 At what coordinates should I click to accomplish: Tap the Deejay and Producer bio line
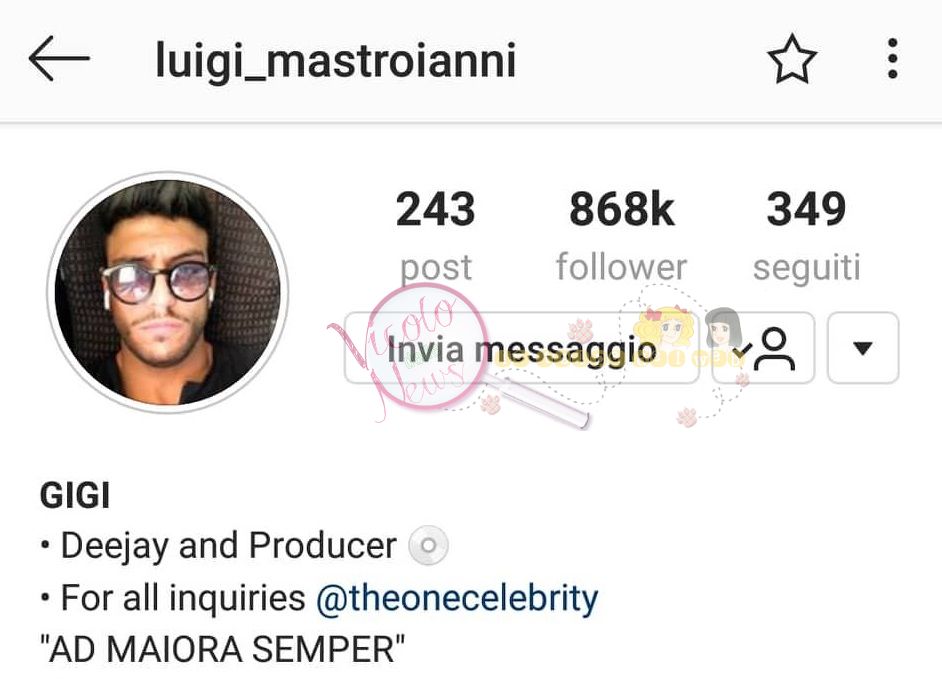(228, 546)
